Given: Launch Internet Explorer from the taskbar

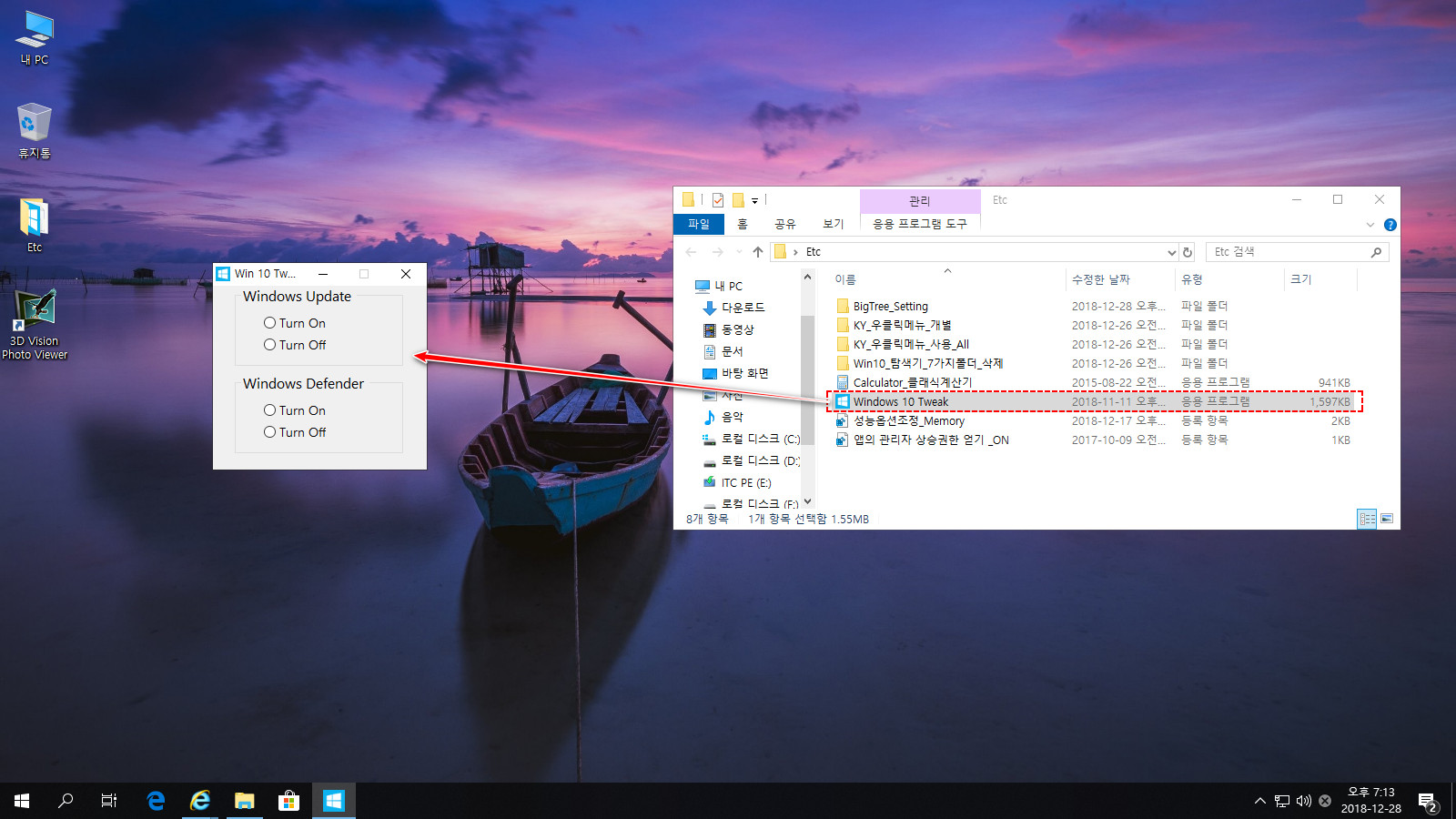Looking at the screenshot, I should (x=200, y=801).
